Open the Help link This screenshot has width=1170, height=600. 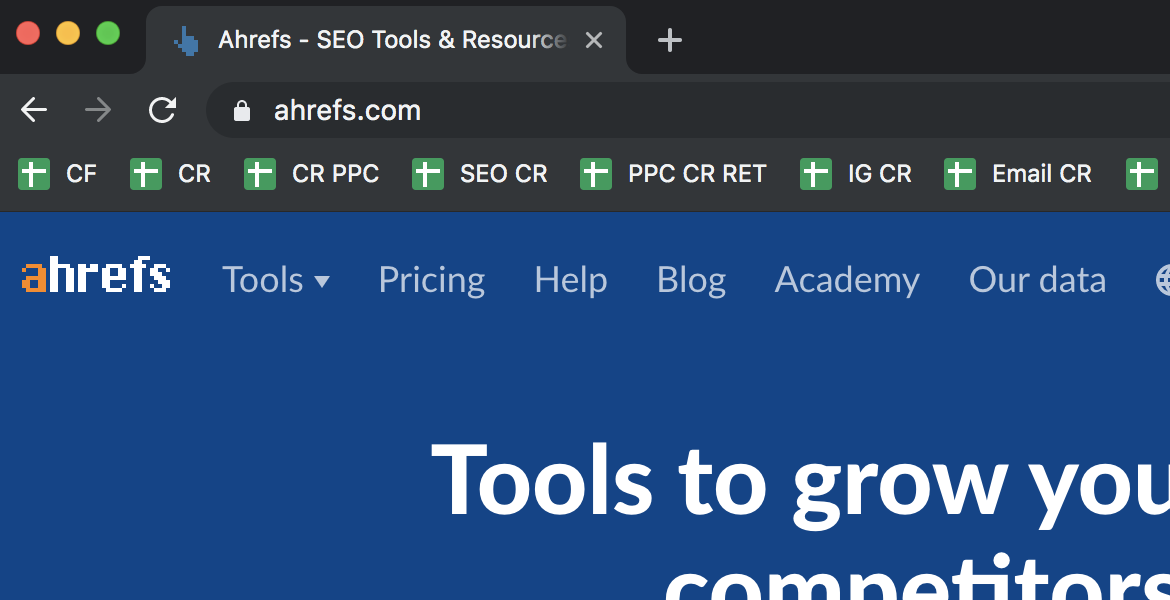pyautogui.click(x=570, y=280)
